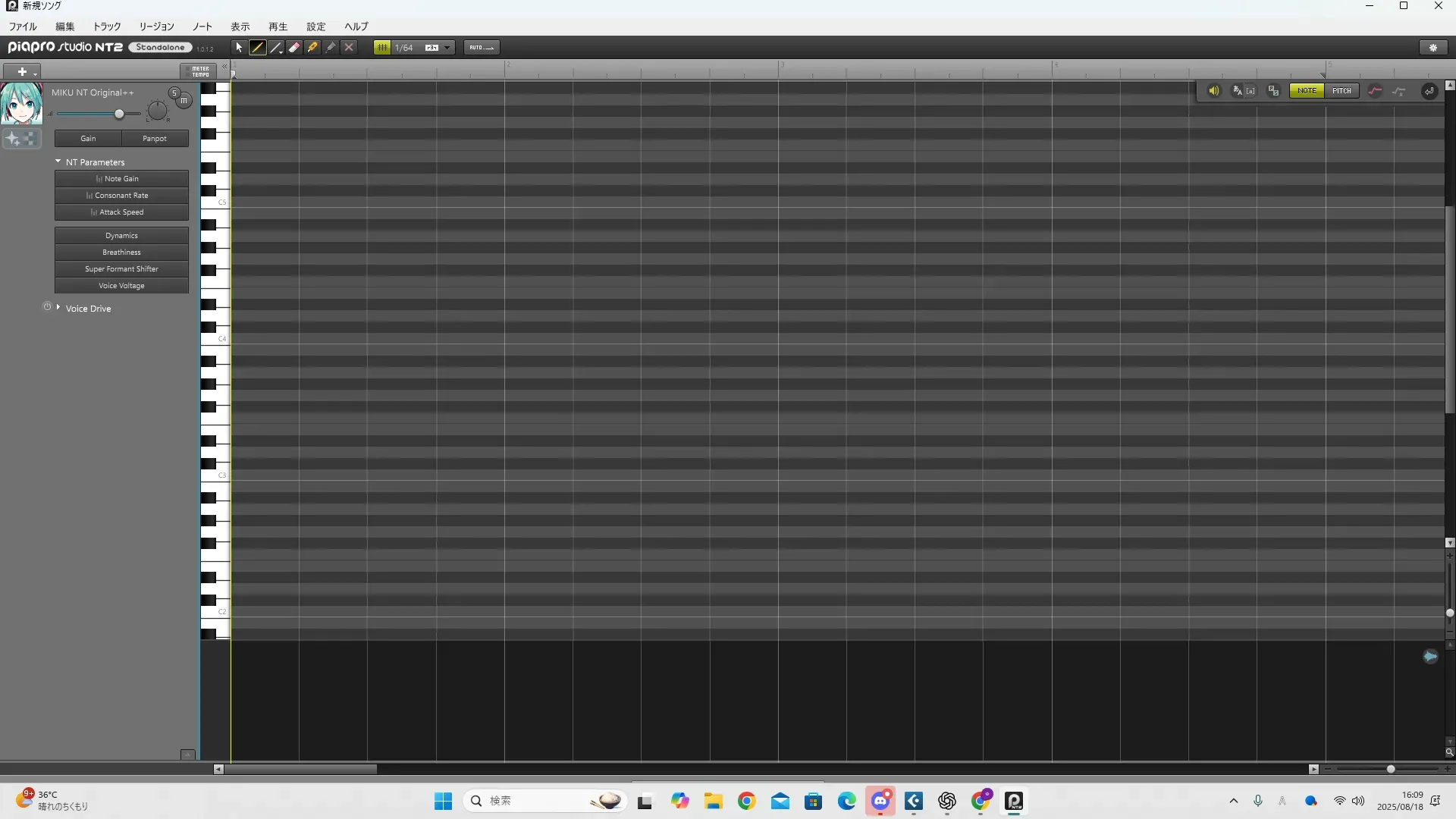Open the トラック menu
Viewport: 1456px width, 819px height.
pyautogui.click(x=107, y=27)
